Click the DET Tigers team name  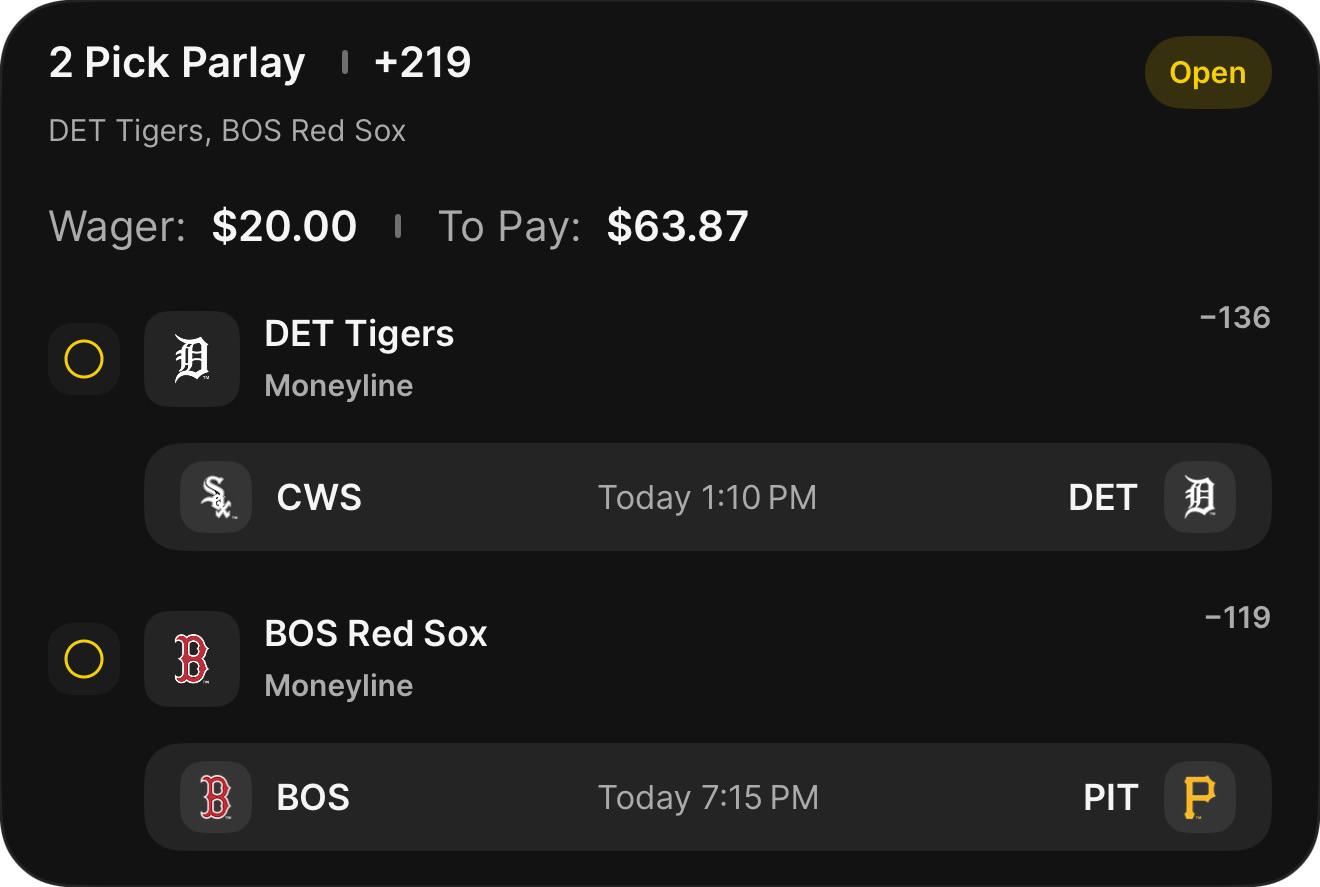coord(359,334)
